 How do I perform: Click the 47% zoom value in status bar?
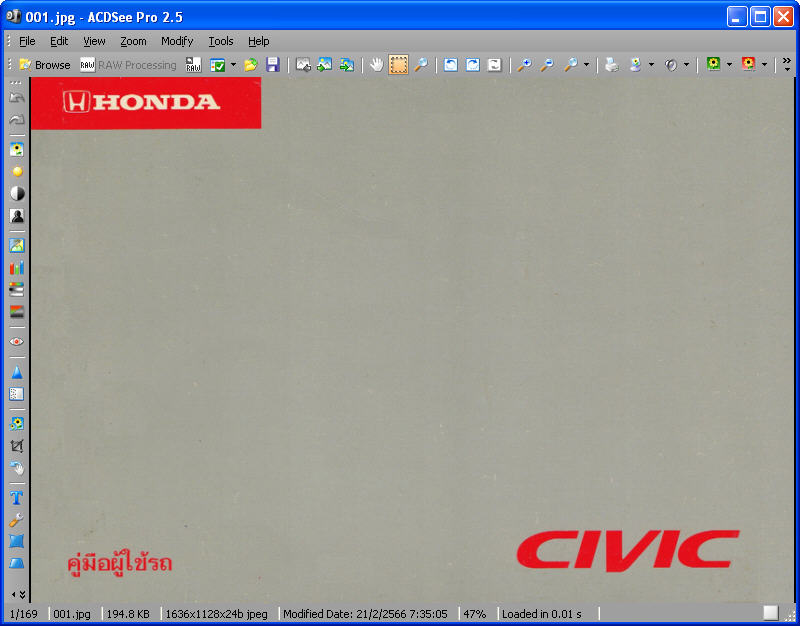tap(474, 614)
